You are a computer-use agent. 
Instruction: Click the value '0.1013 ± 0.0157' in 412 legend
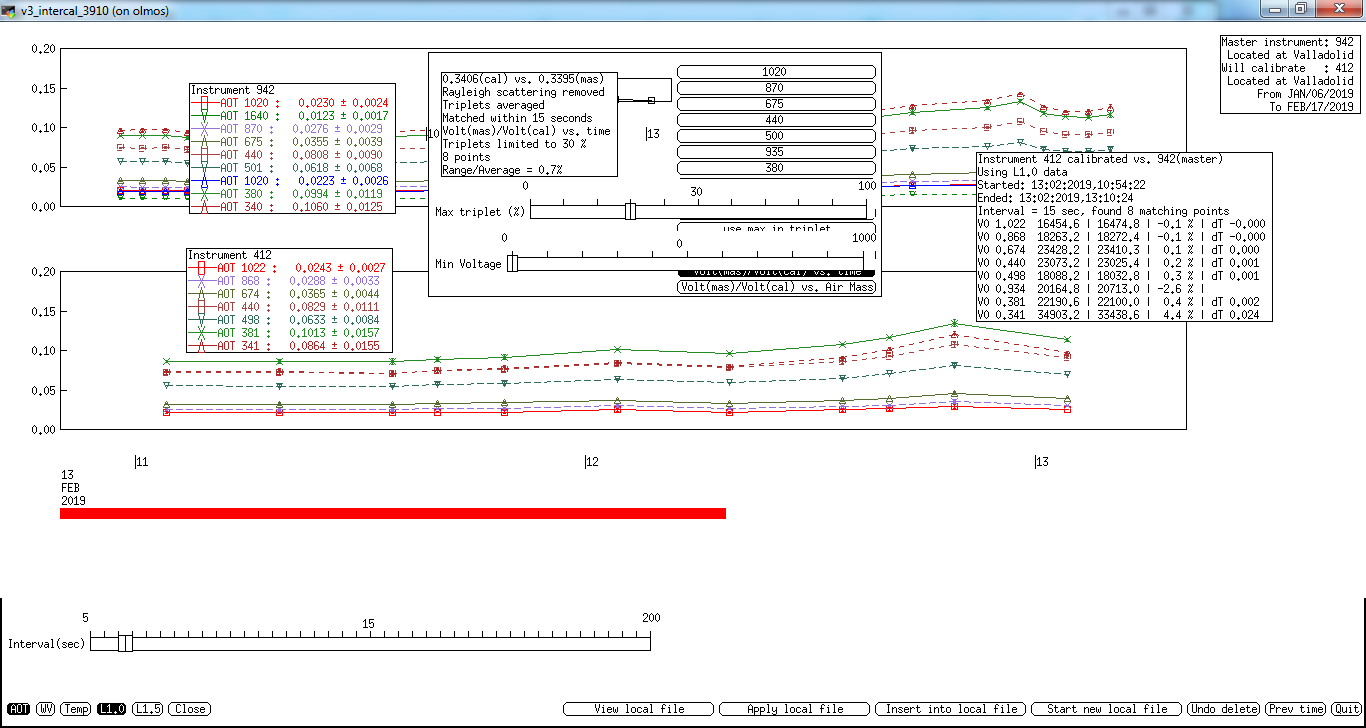(x=336, y=333)
